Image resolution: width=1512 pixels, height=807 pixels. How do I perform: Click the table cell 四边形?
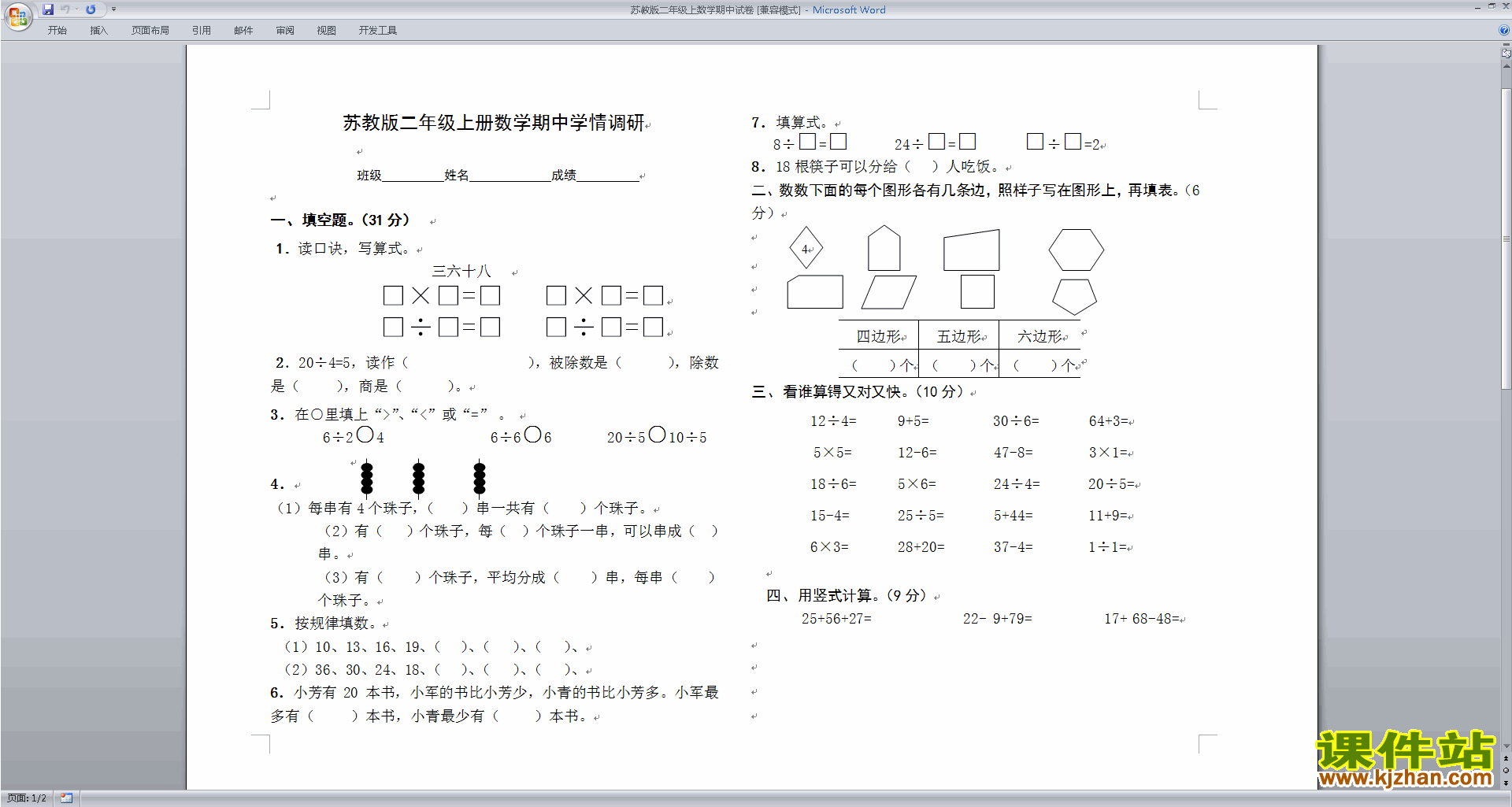[879, 336]
